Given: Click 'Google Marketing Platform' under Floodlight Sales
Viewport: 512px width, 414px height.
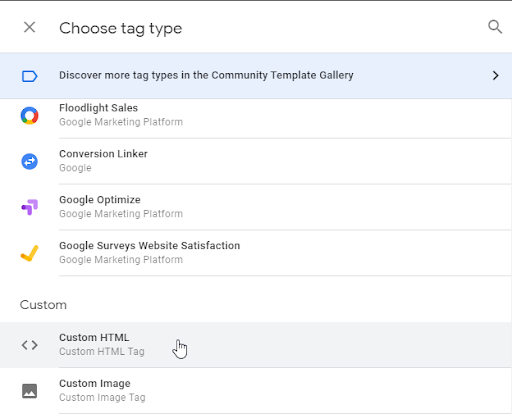Looking at the screenshot, I should tap(121, 122).
